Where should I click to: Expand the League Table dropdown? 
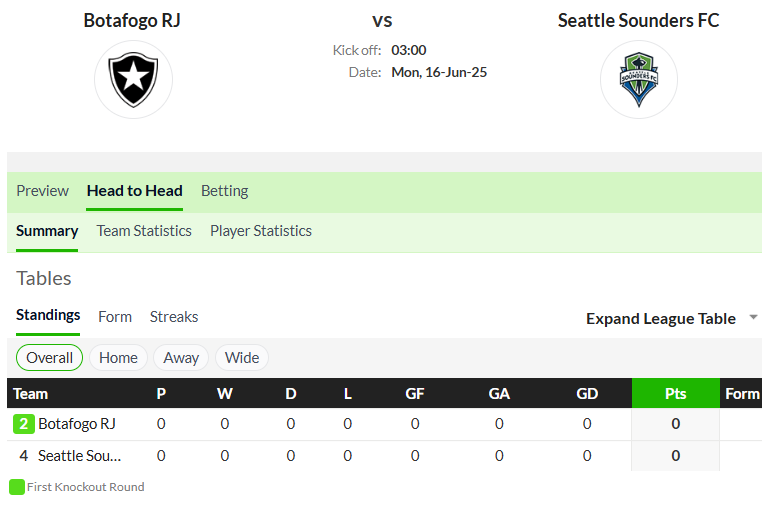pyautogui.click(x=660, y=319)
